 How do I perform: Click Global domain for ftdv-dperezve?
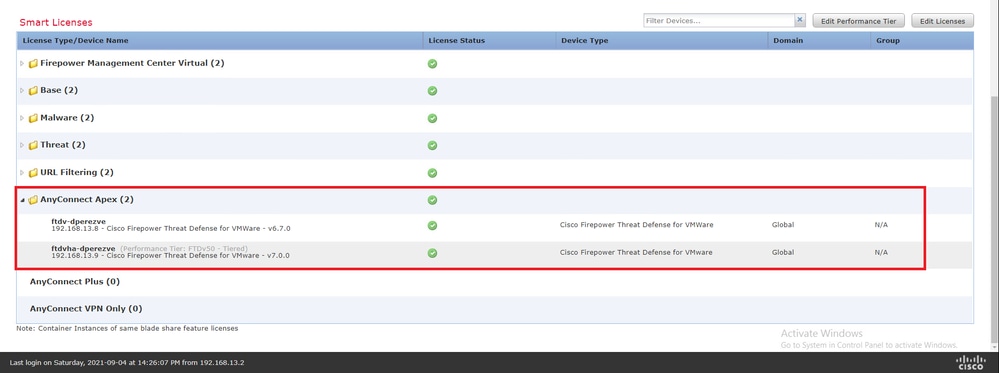point(783,225)
